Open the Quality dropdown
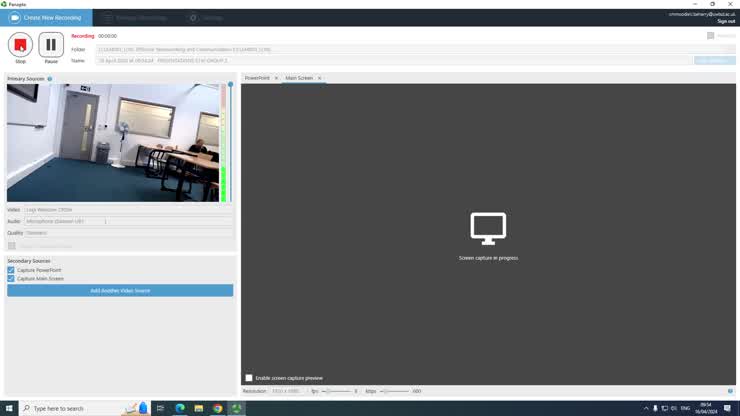This screenshot has width=740, height=416. pyautogui.click(x=128, y=233)
